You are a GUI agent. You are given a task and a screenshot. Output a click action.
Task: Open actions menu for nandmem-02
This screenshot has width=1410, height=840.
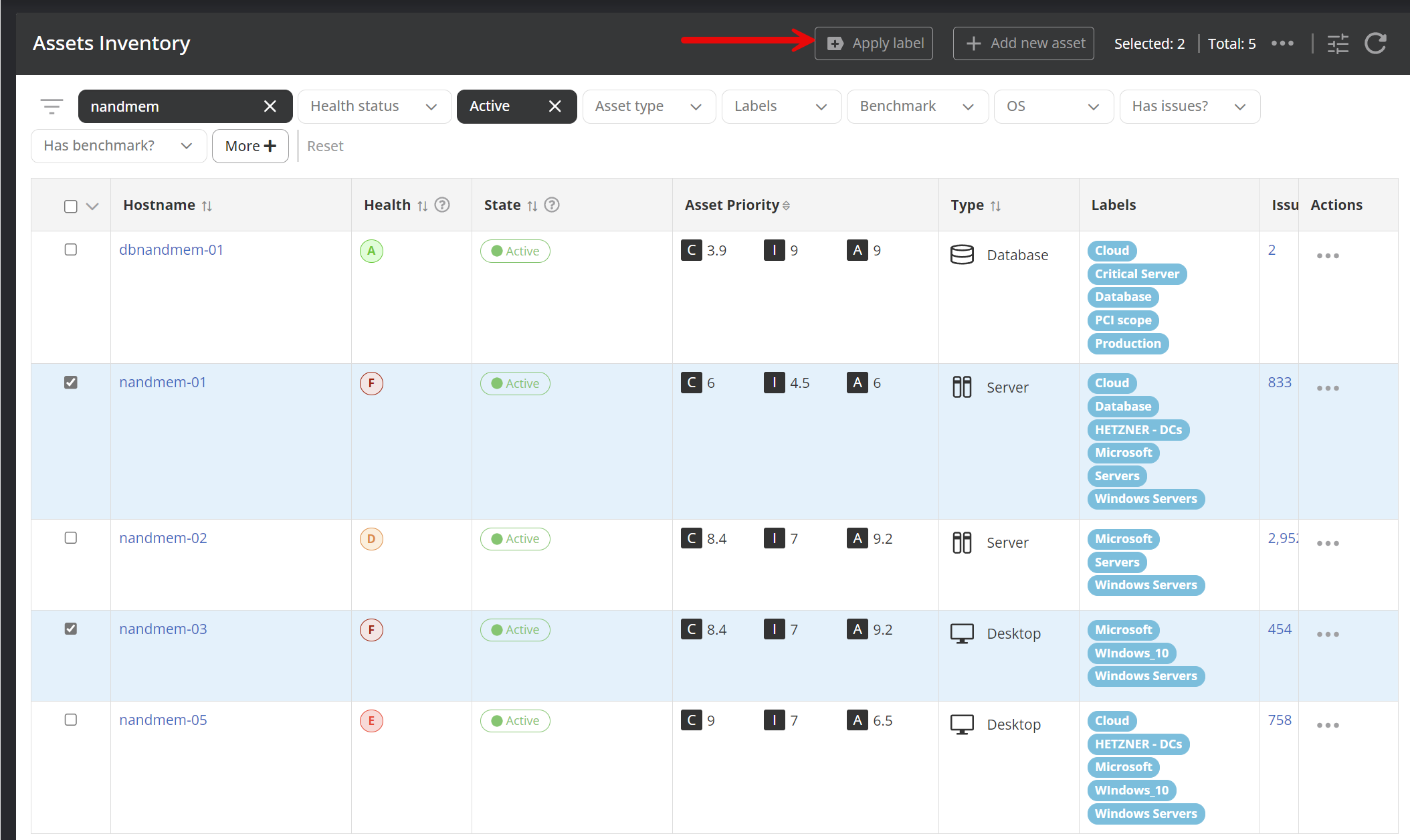coord(1327,543)
